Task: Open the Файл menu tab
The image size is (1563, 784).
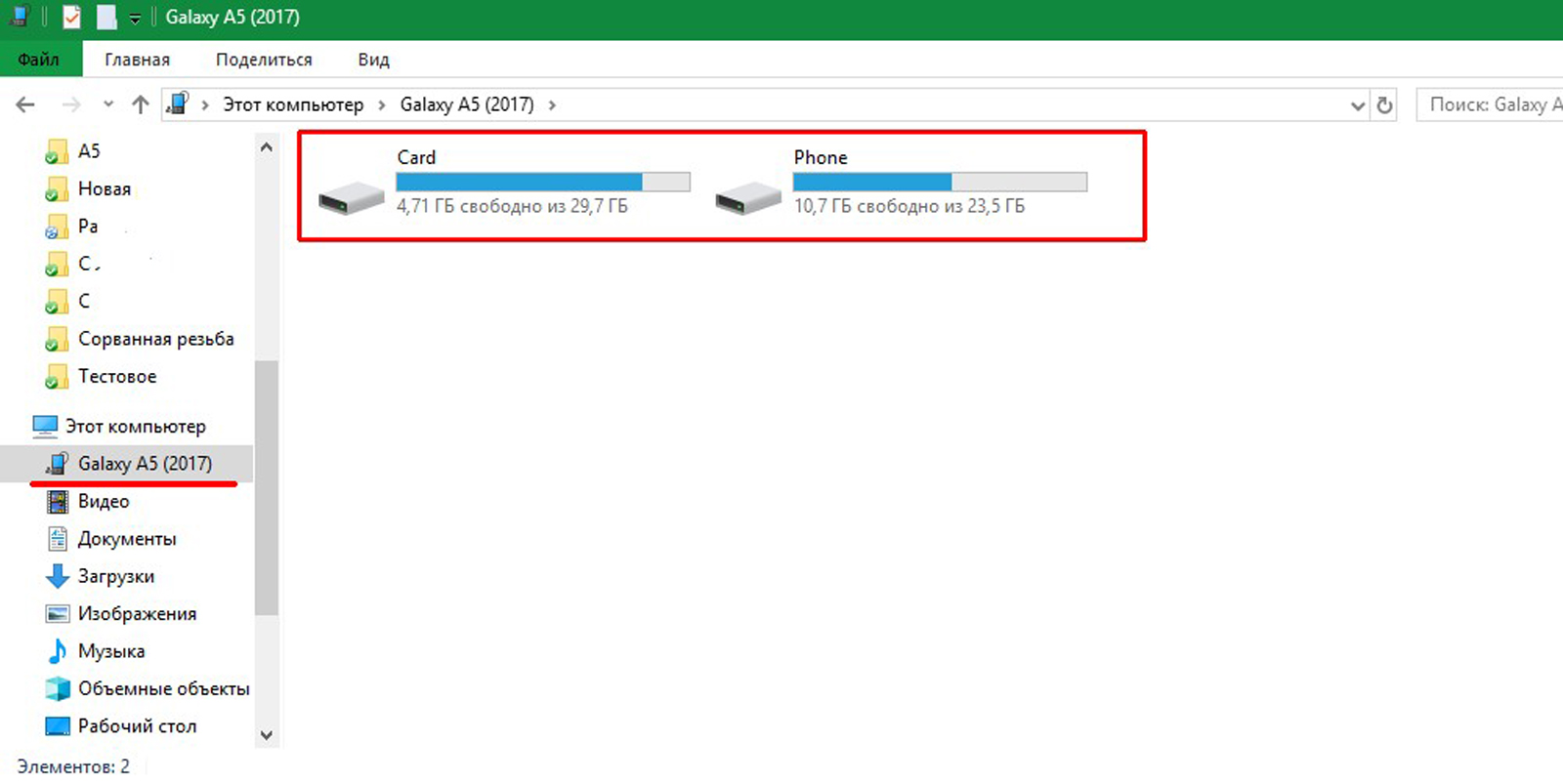Action: (x=40, y=60)
